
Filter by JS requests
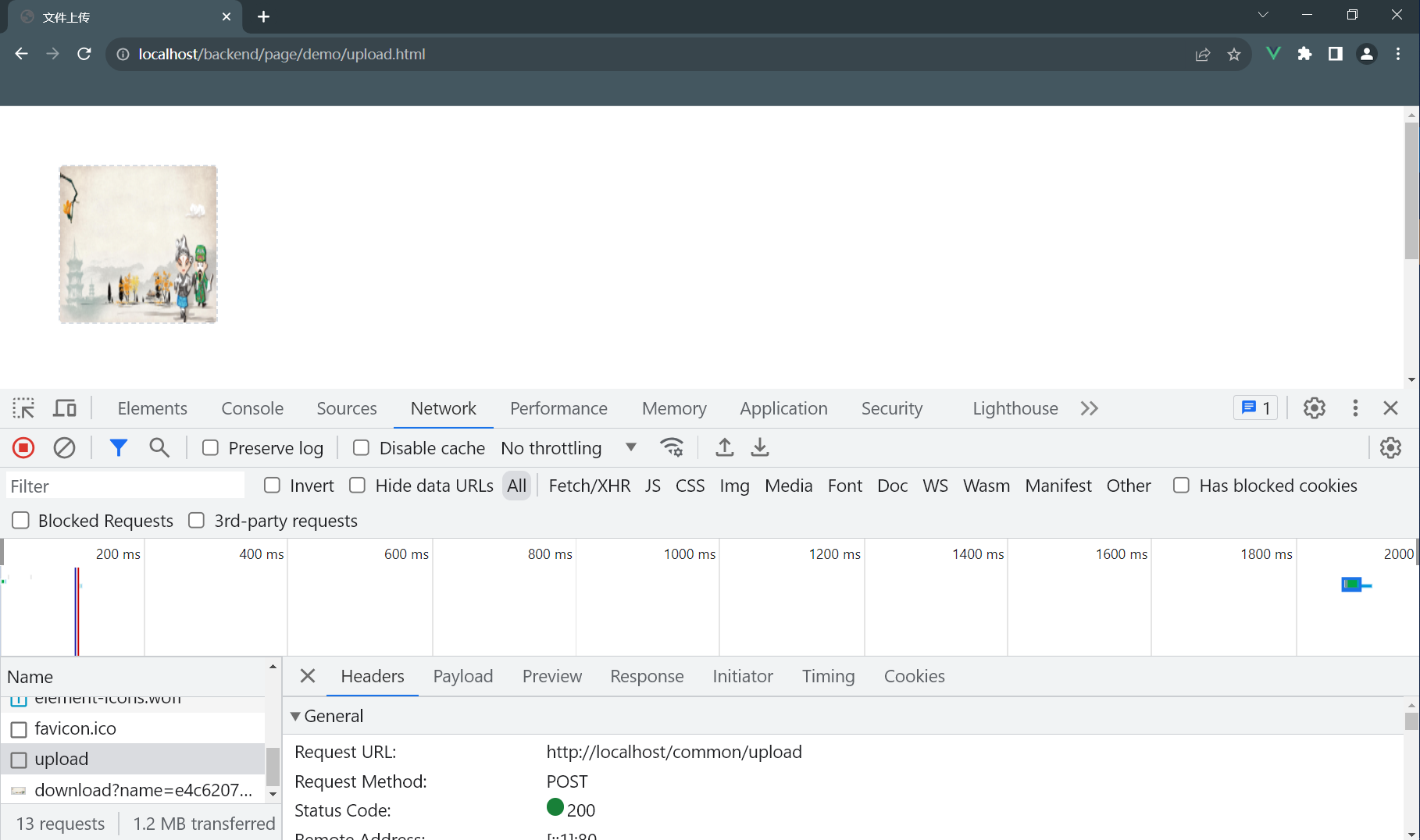(653, 486)
